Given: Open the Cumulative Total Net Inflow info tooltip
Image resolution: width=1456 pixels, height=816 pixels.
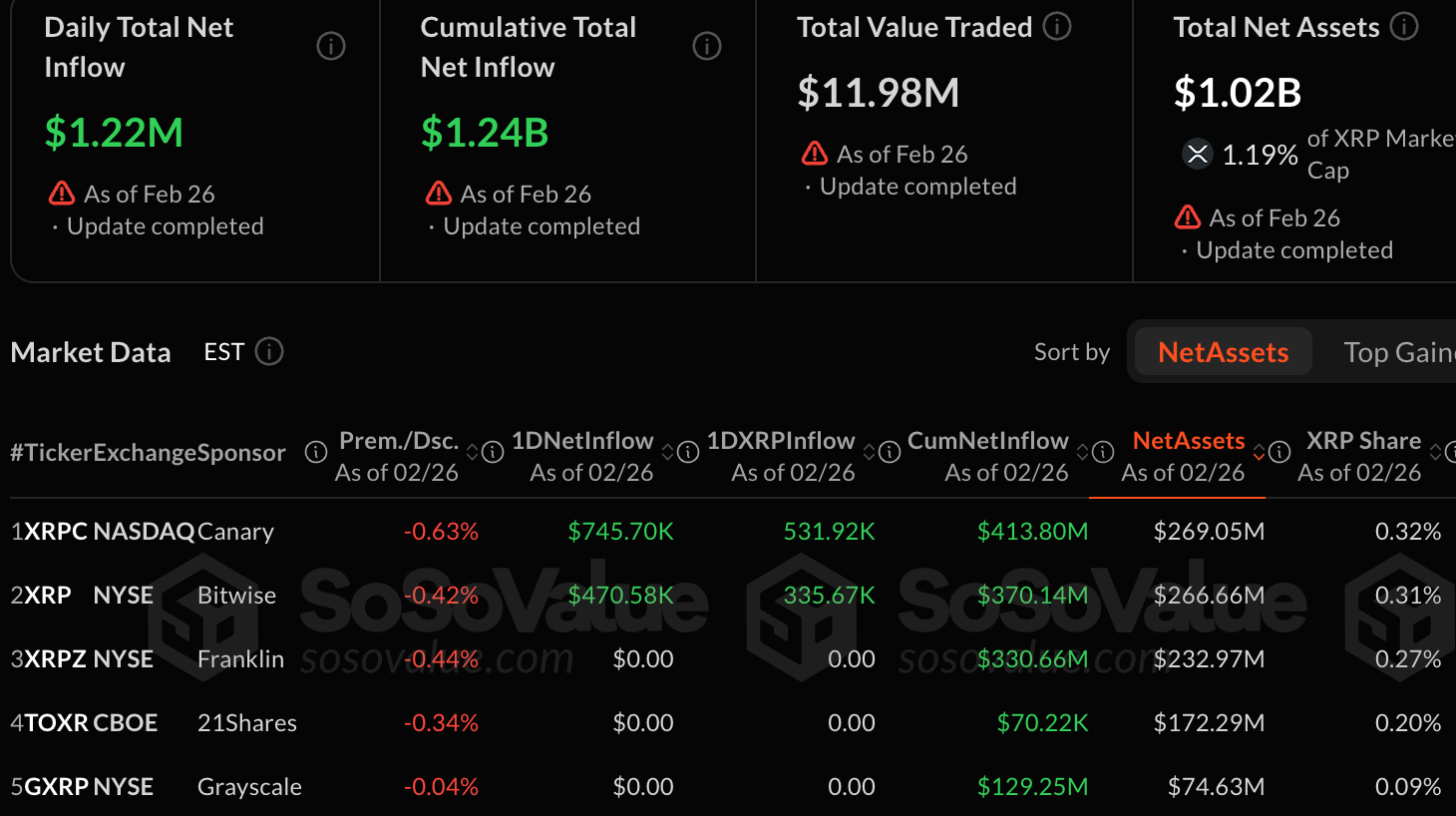Looking at the screenshot, I should pyautogui.click(x=707, y=46).
